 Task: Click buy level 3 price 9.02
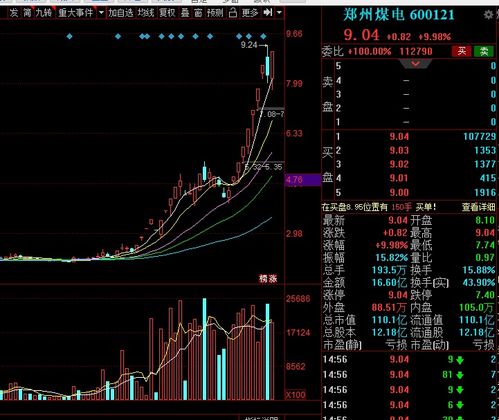pyautogui.click(x=399, y=164)
